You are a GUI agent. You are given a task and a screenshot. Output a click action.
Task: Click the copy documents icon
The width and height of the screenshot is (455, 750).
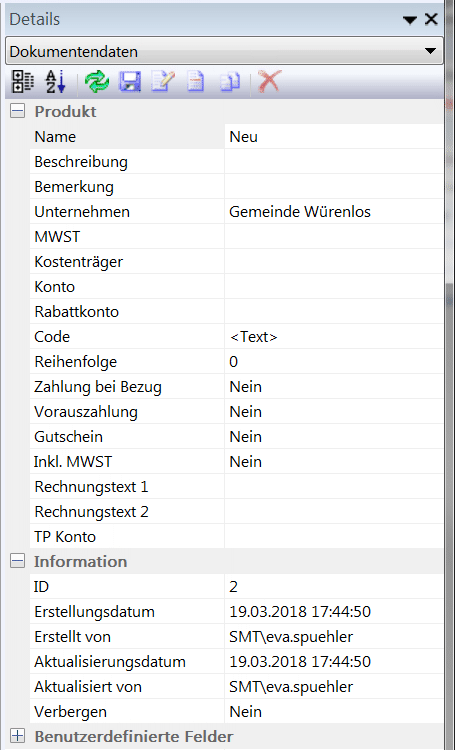tap(230, 81)
